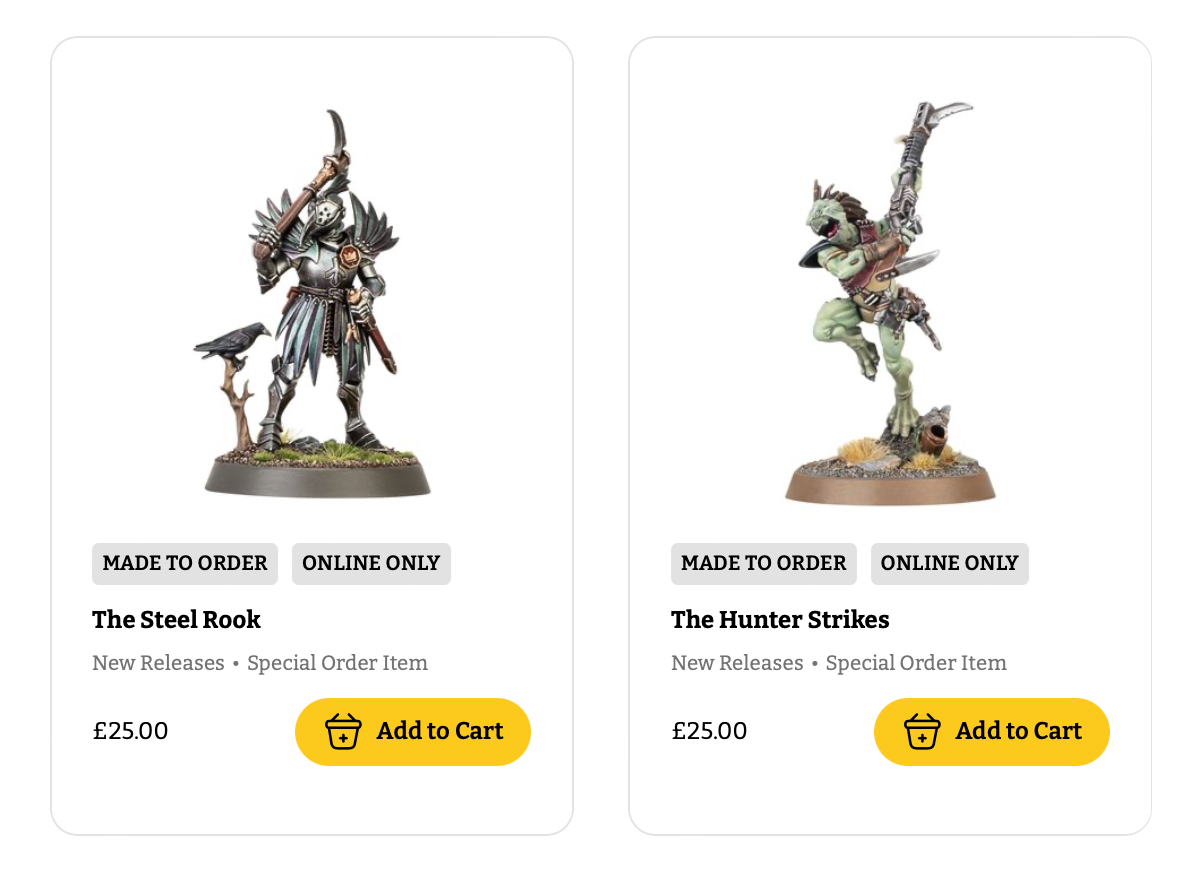This screenshot has height=882, width=1184.
Task: Click the £25.00 price of The Steel Rook
Action: click(x=130, y=731)
